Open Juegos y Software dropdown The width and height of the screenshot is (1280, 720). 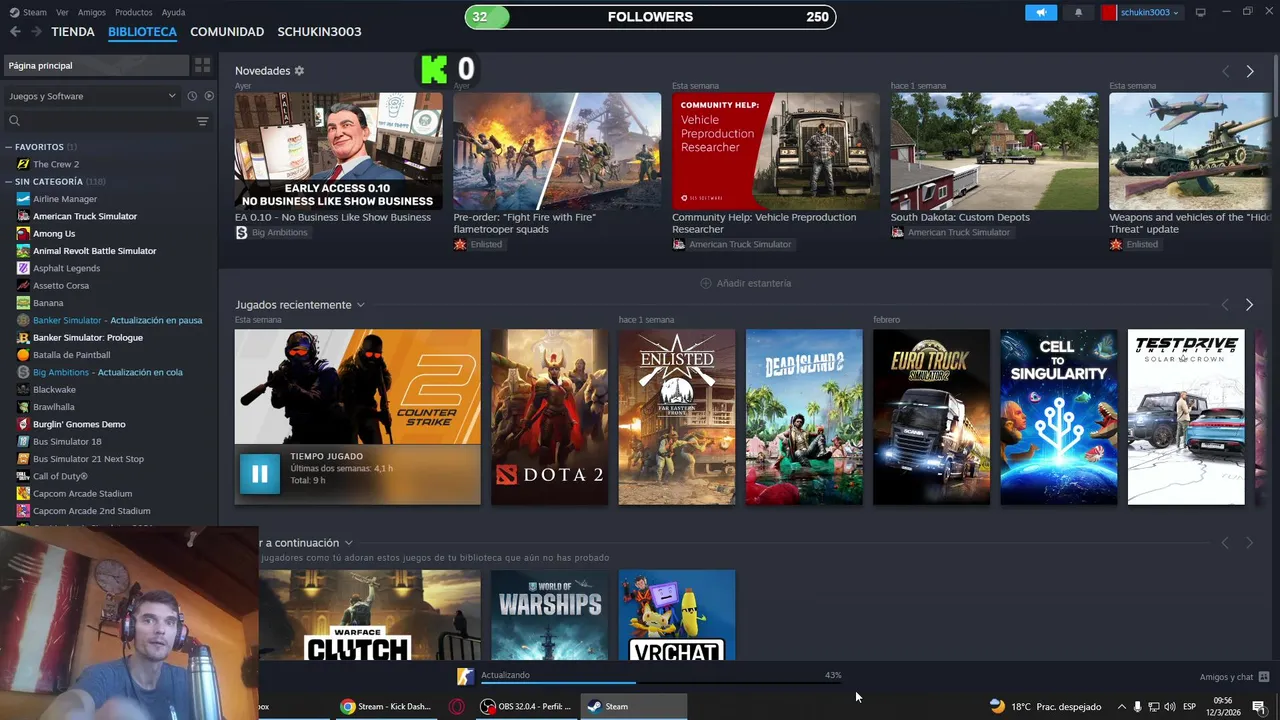pyautogui.click(x=93, y=96)
